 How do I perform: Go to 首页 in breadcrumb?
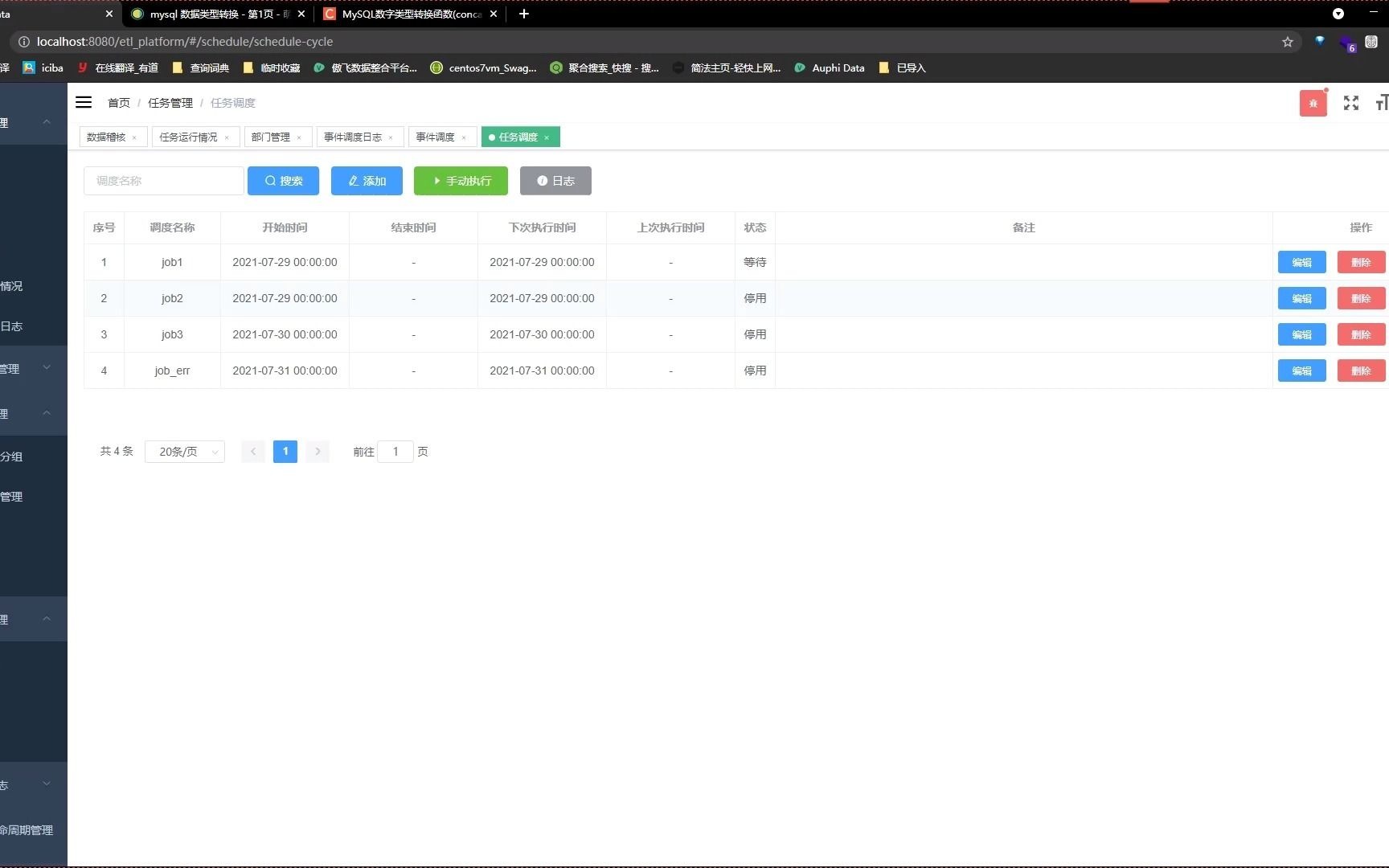pyautogui.click(x=119, y=103)
